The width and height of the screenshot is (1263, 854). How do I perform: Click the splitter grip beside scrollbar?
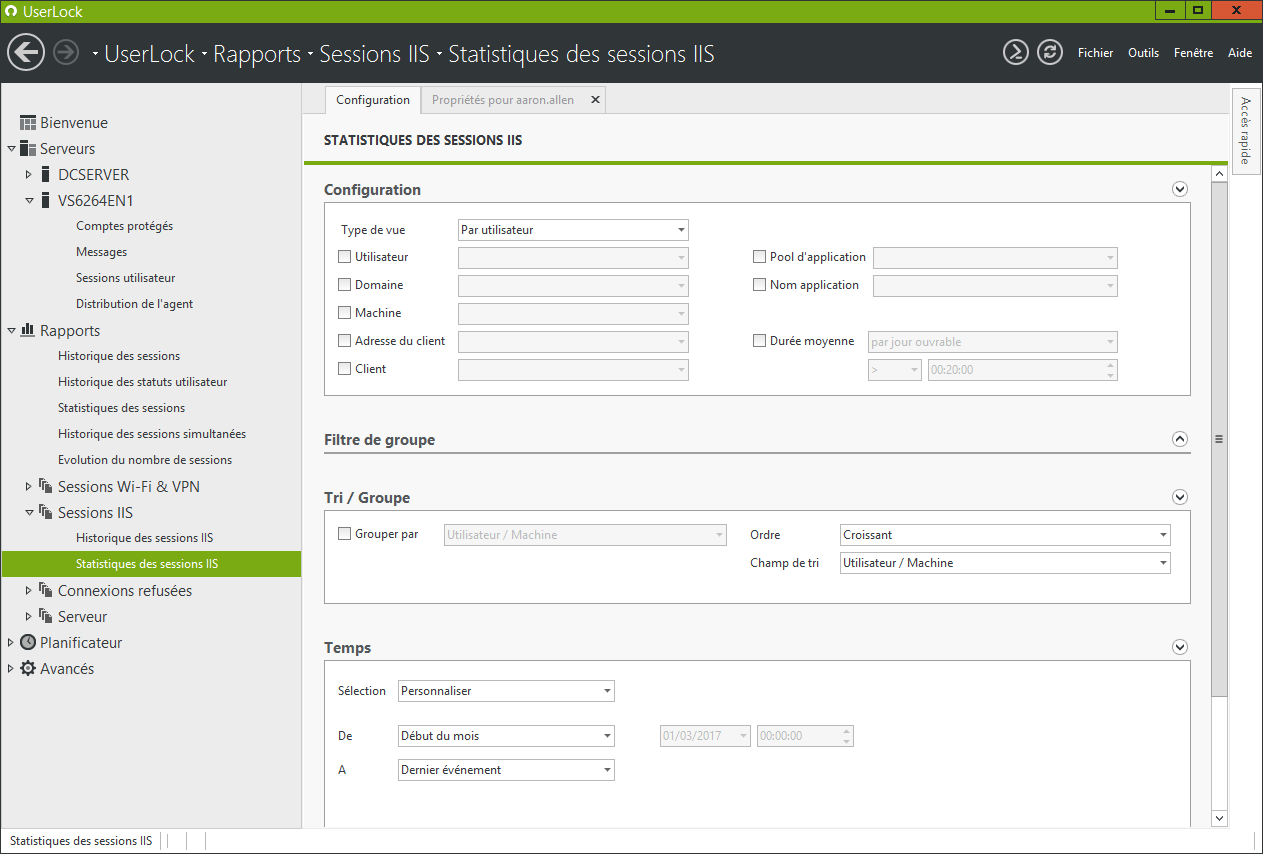tap(1219, 439)
